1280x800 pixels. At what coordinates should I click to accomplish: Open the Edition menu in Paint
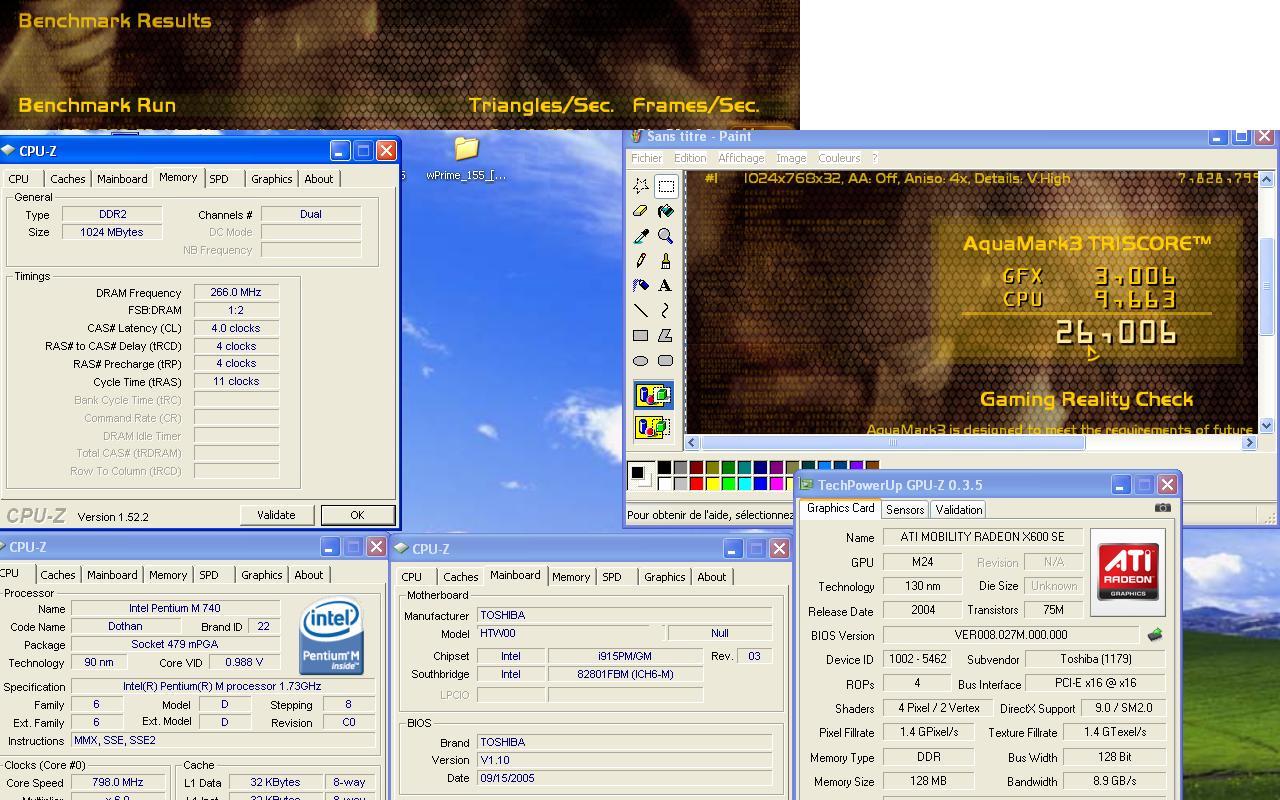tap(689, 158)
